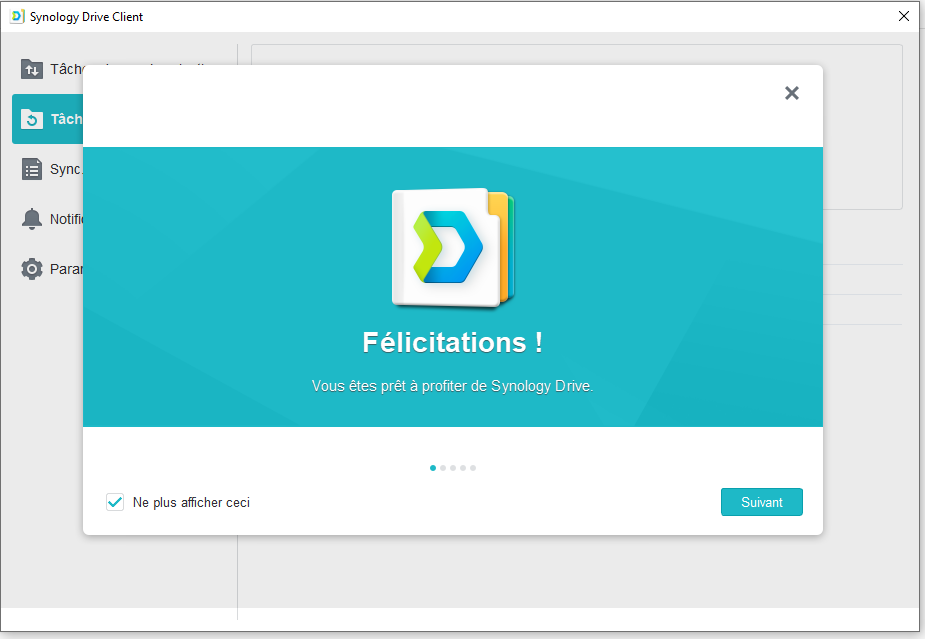The image size is (925, 639).
Task: Click the 'Félicitations !' heading
Action: 452,342
